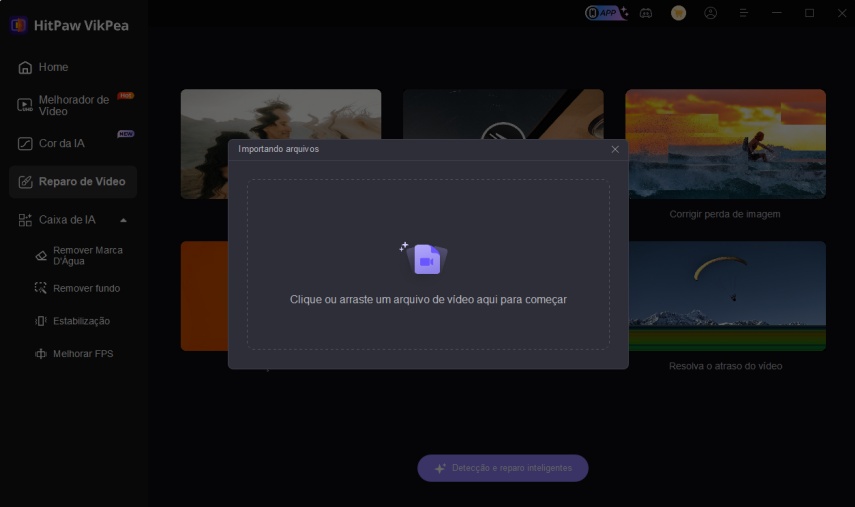Screen dimensions: 855x507
Task: Click the Caixa de IA grid icon
Action: [x=25, y=220]
